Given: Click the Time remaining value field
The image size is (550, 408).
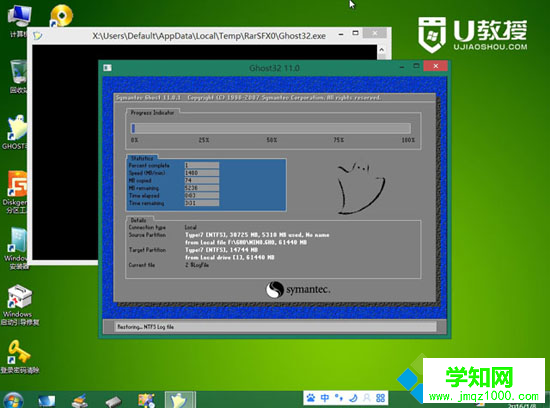Looking at the screenshot, I should 202,203.
